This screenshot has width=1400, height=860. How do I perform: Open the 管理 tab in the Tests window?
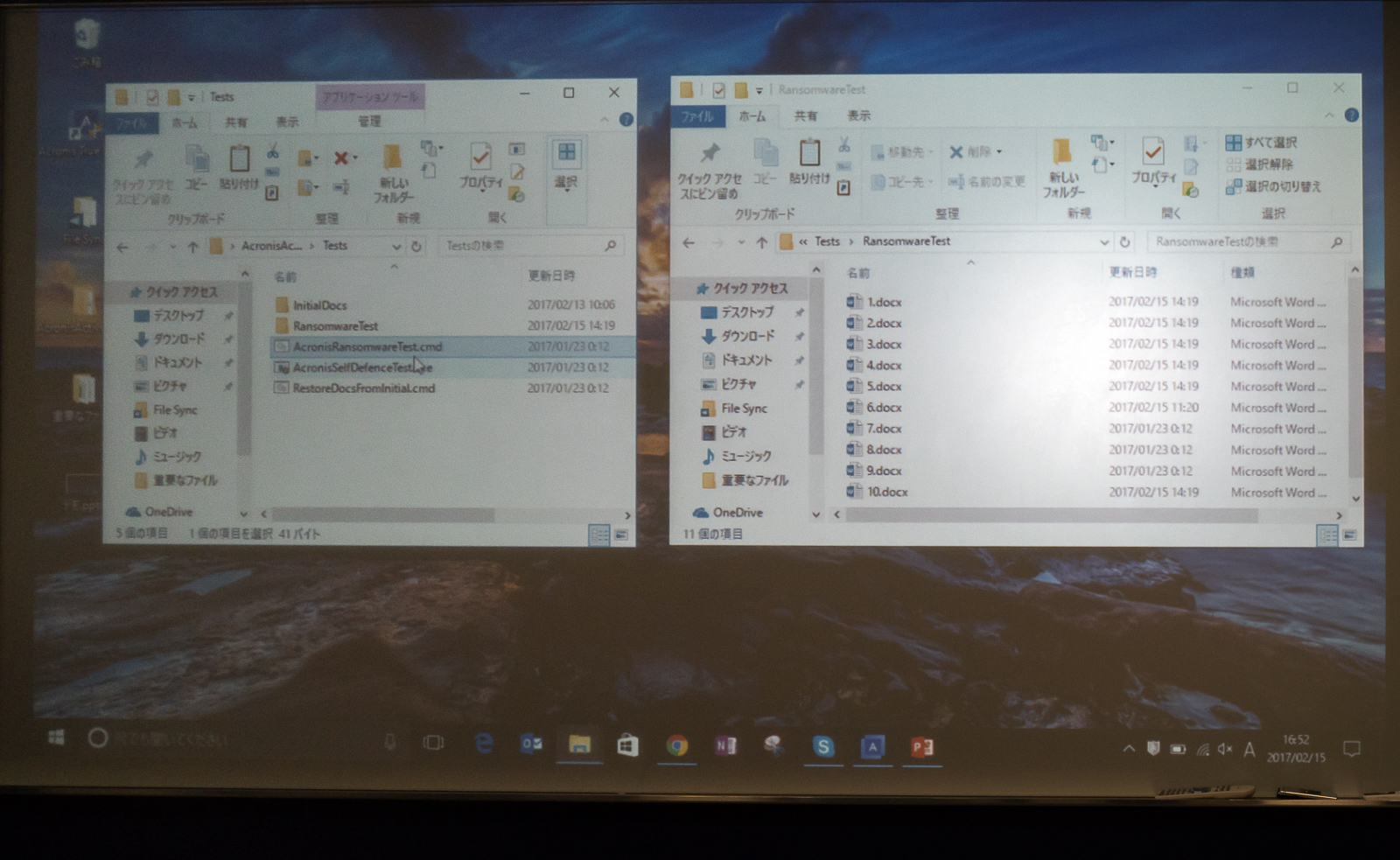[x=369, y=122]
